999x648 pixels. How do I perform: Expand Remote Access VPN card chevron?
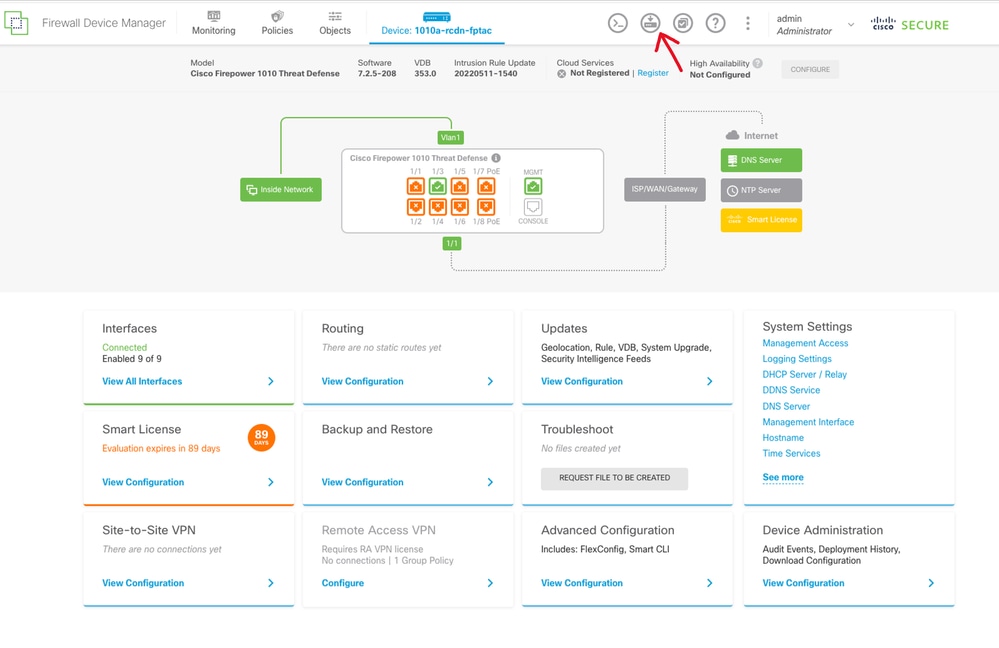pos(490,583)
